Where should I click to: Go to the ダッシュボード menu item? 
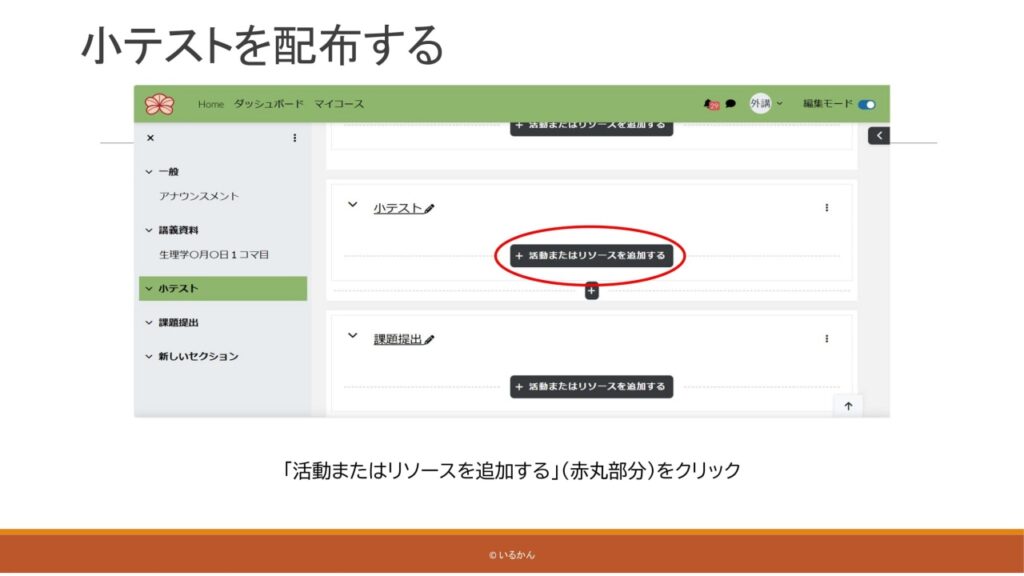coord(269,104)
